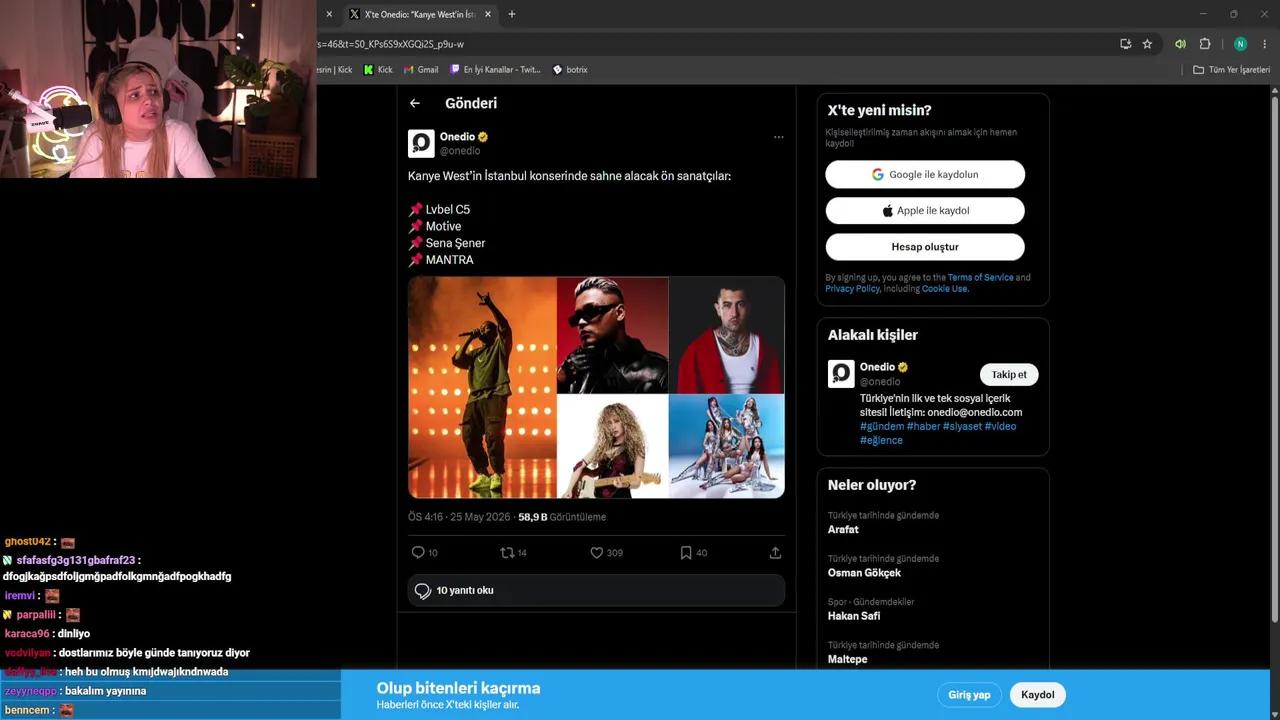Click Onedio name in Alakalı kişiler
Screen dimensions: 1280x720
pyautogui.click(x=877, y=367)
